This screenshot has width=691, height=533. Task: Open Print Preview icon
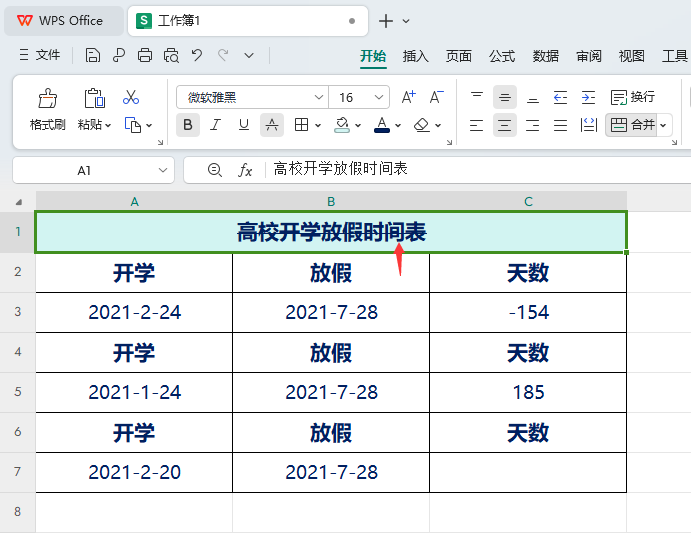[x=171, y=56]
